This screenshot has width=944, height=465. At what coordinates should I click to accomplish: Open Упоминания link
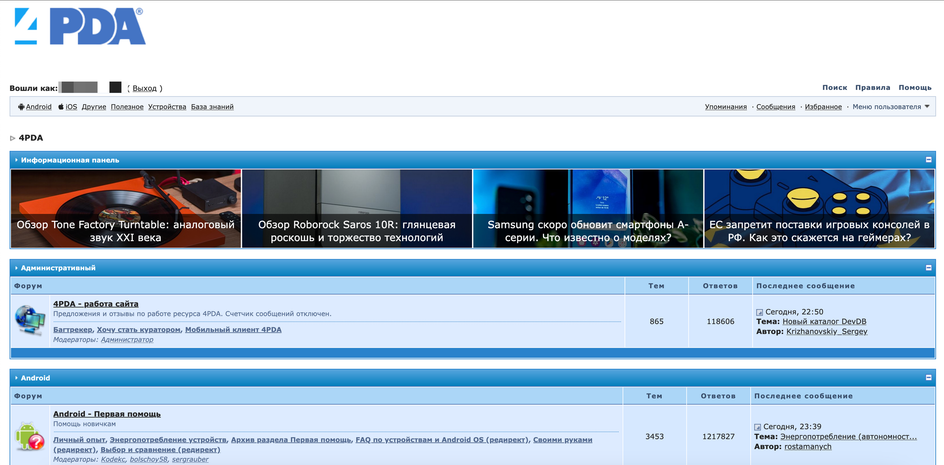tap(726, 107)
